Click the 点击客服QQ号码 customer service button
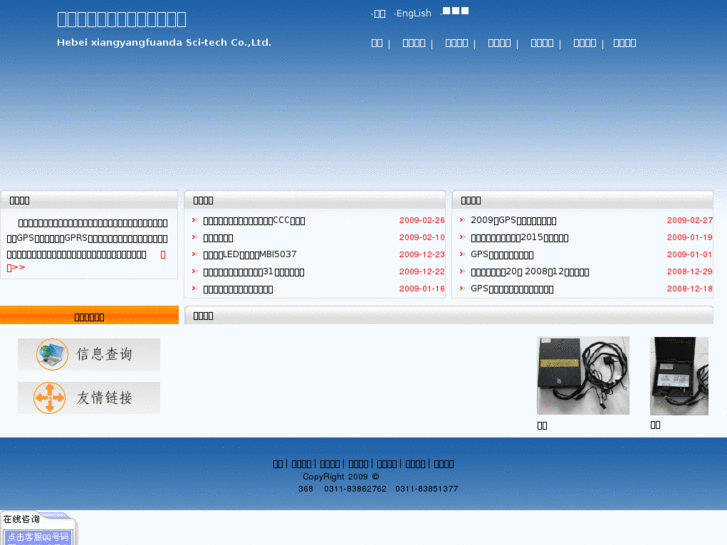Image resolution: width=727 pixels, height=545 pixels. click(x=38, y=537)
